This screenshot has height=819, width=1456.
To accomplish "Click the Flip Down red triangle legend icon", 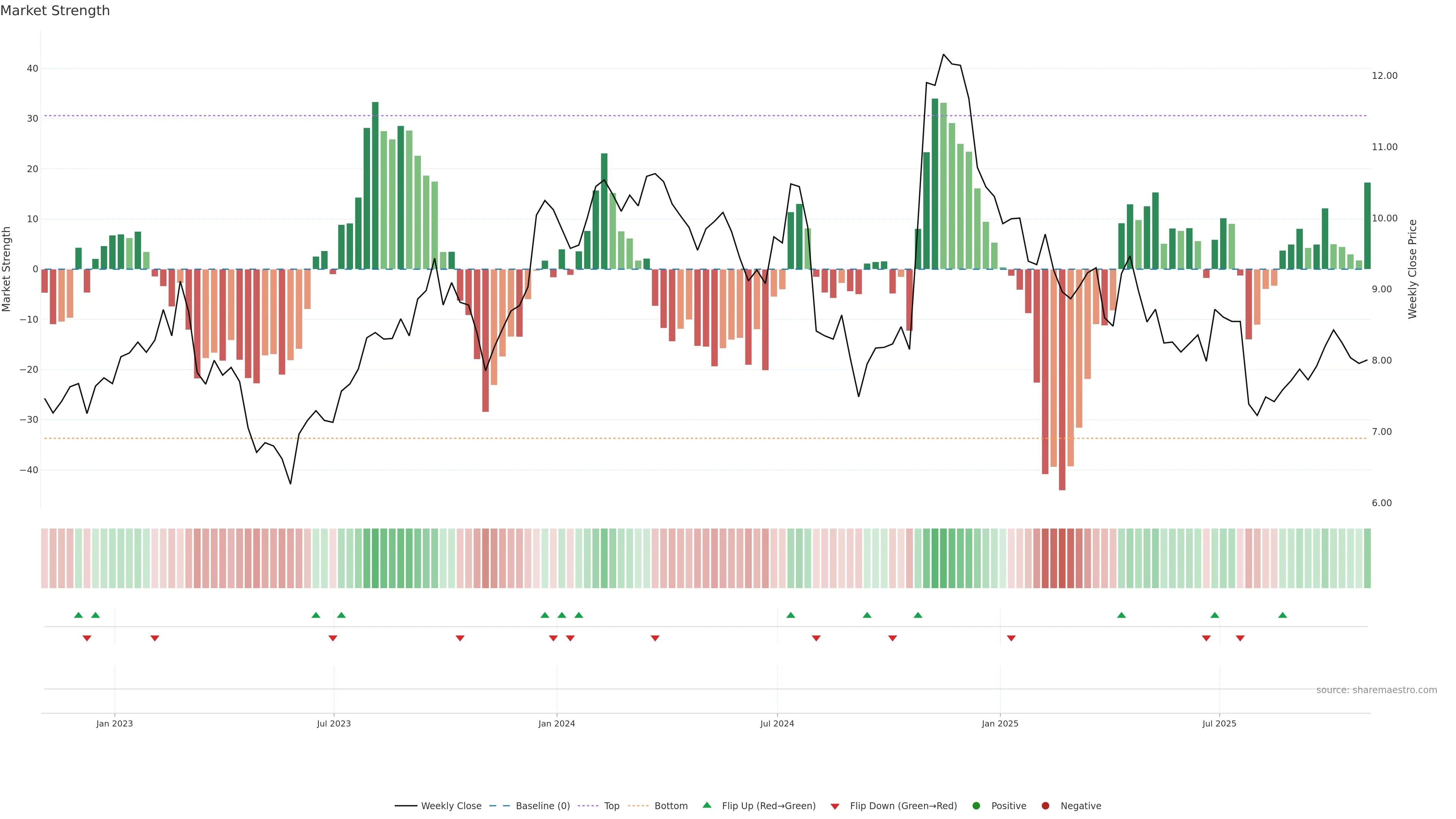I will 835,806.
